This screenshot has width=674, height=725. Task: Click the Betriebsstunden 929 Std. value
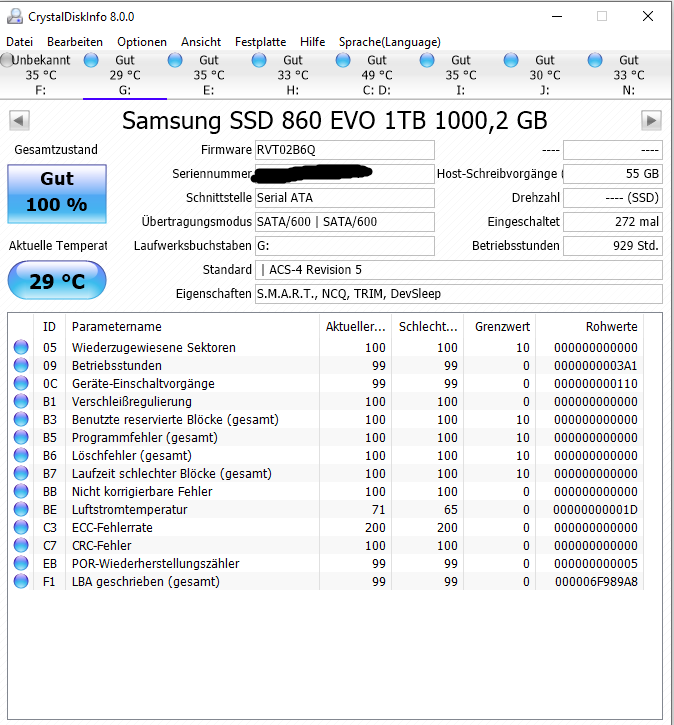tap(613, 246)
